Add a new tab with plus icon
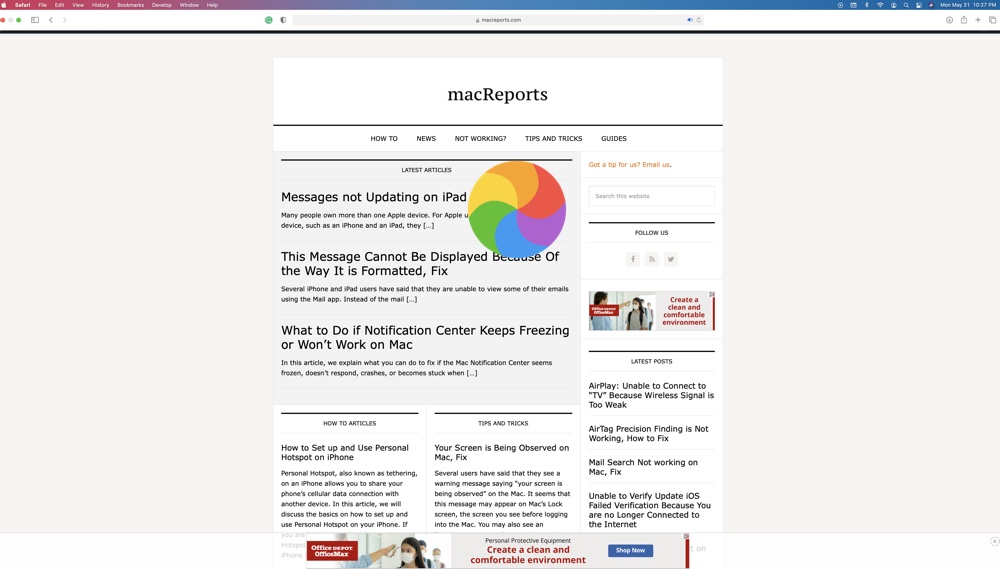 click(978, 20)
